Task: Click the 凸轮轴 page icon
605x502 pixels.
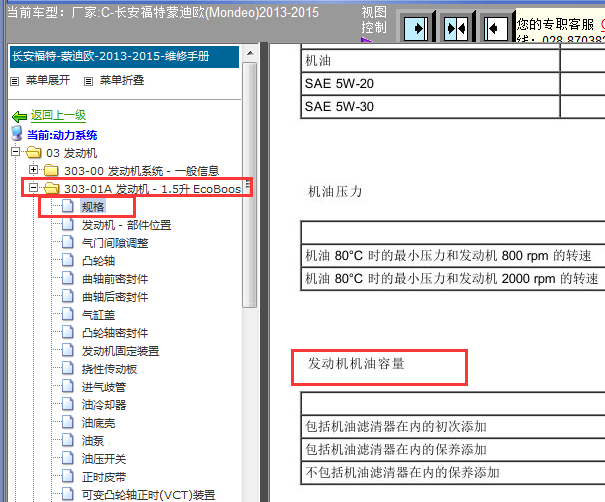Action: click(x=68, y=260)
